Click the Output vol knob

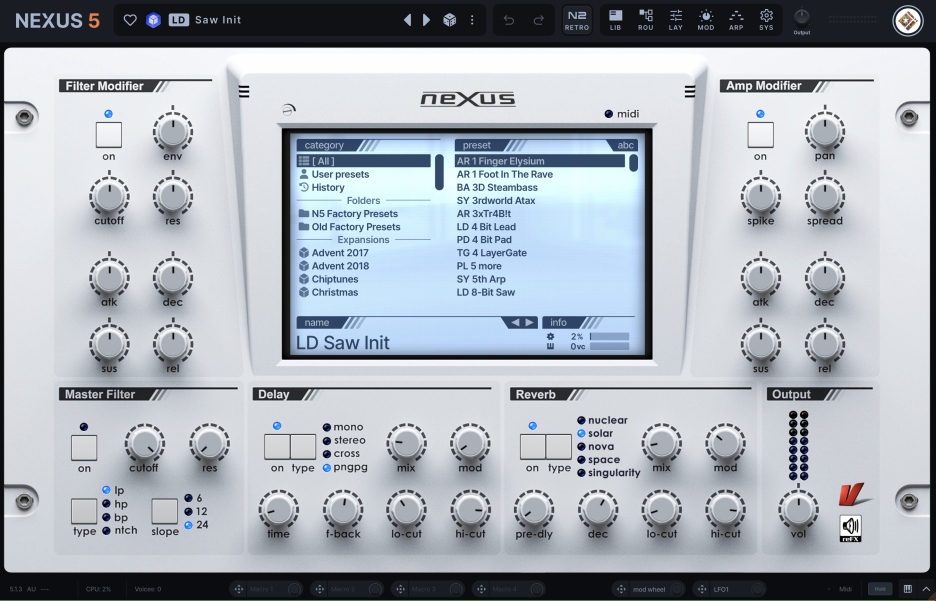click(798, 509)
